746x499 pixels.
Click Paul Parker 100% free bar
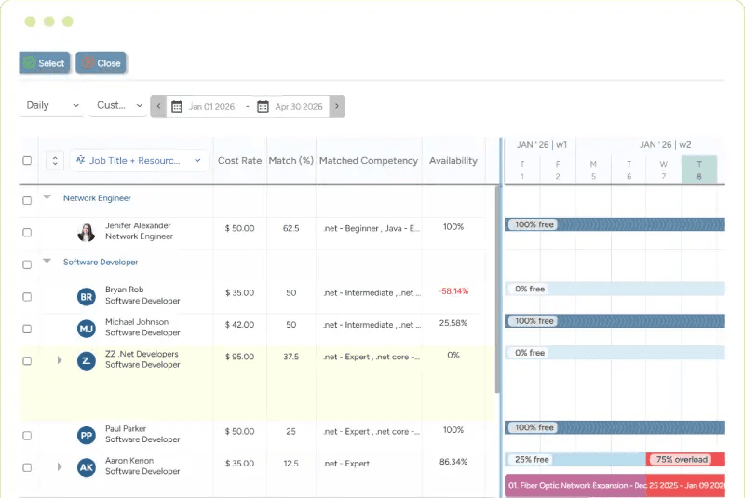click(x=615, y=428)
